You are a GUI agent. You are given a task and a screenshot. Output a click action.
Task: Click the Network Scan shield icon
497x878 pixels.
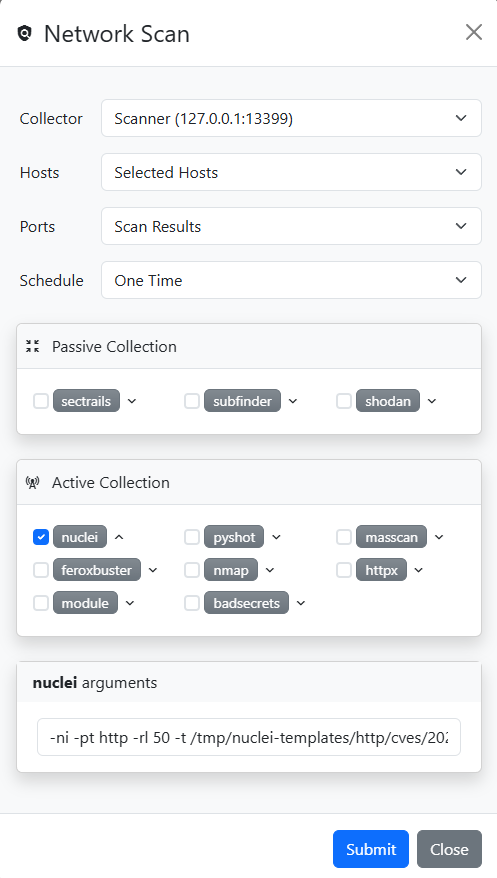pos(25,34)
